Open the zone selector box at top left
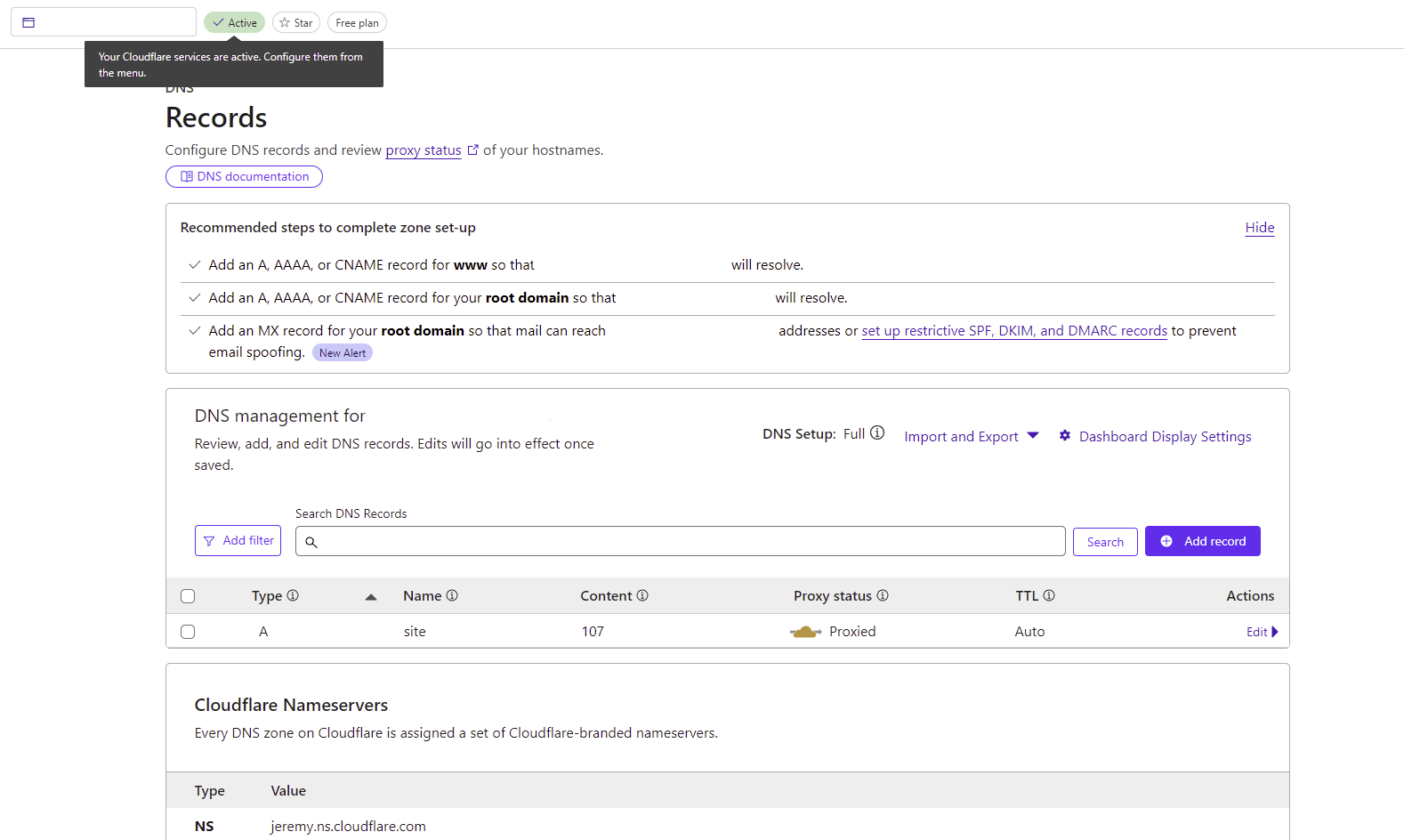 coord(103,22)
